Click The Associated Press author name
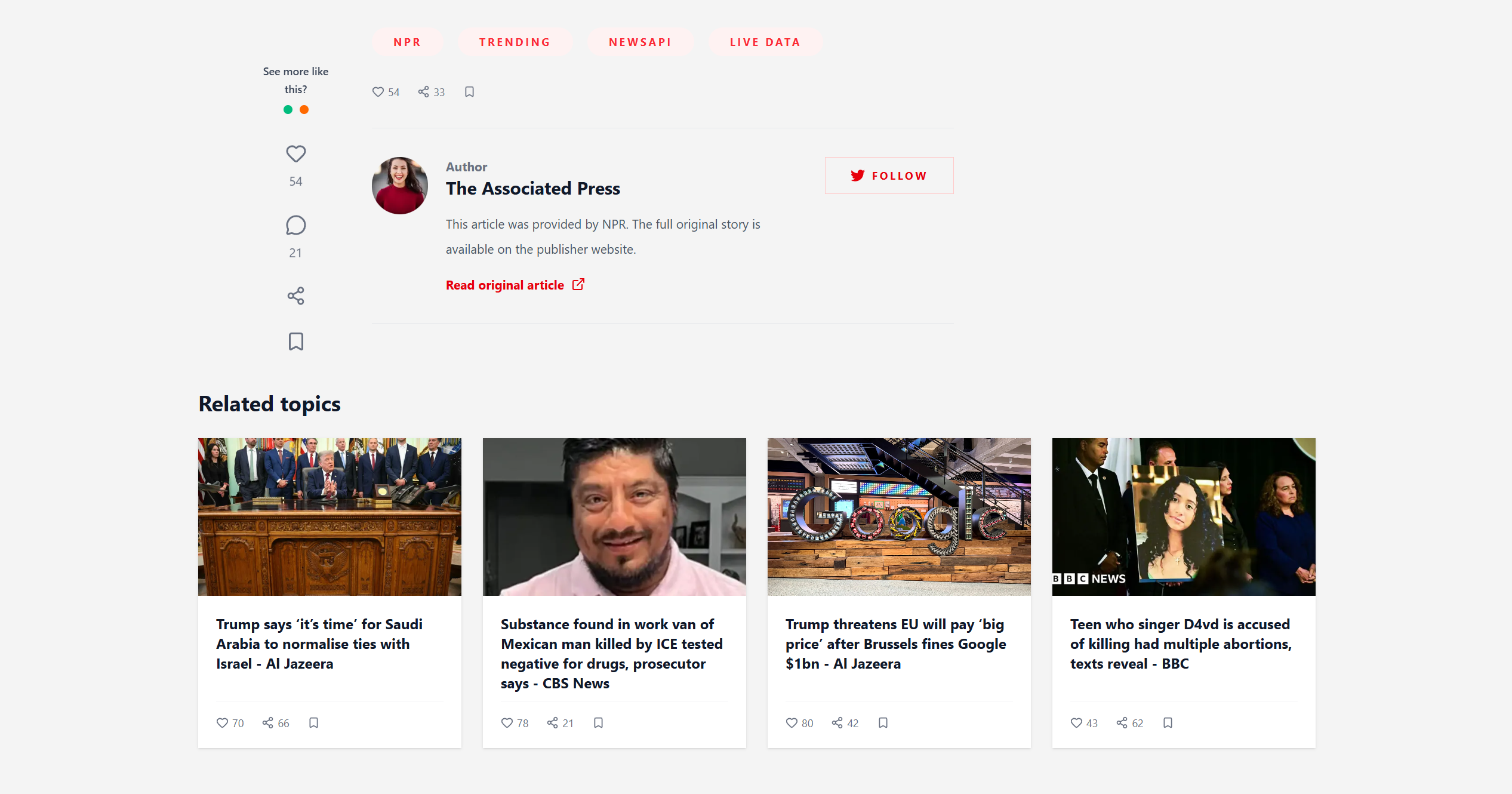This screenshot has height=794, width=1512. tap(533, 189)
